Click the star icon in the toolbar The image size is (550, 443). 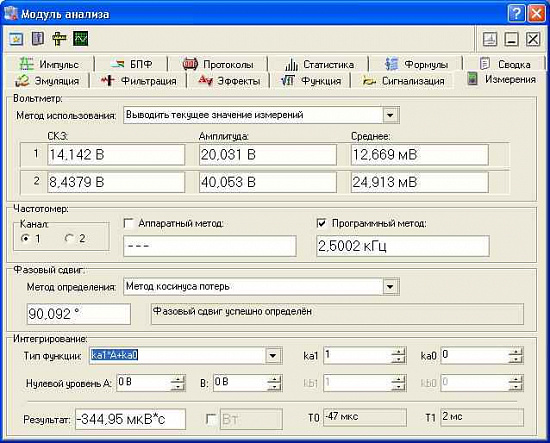coord(16,39)
